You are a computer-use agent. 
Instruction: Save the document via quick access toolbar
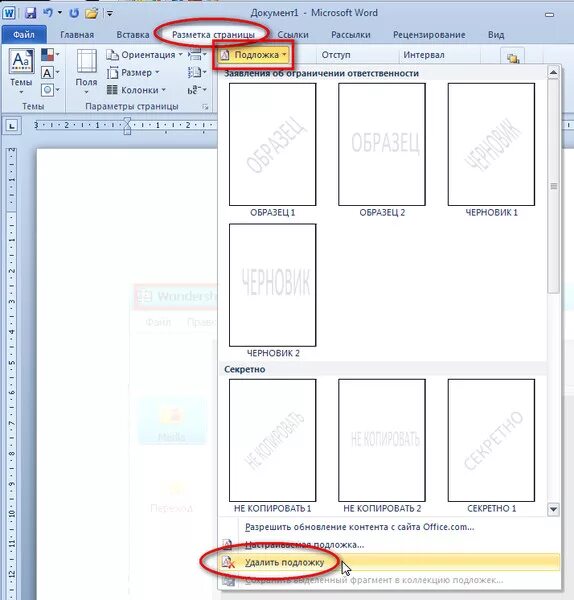coord(31,13)
